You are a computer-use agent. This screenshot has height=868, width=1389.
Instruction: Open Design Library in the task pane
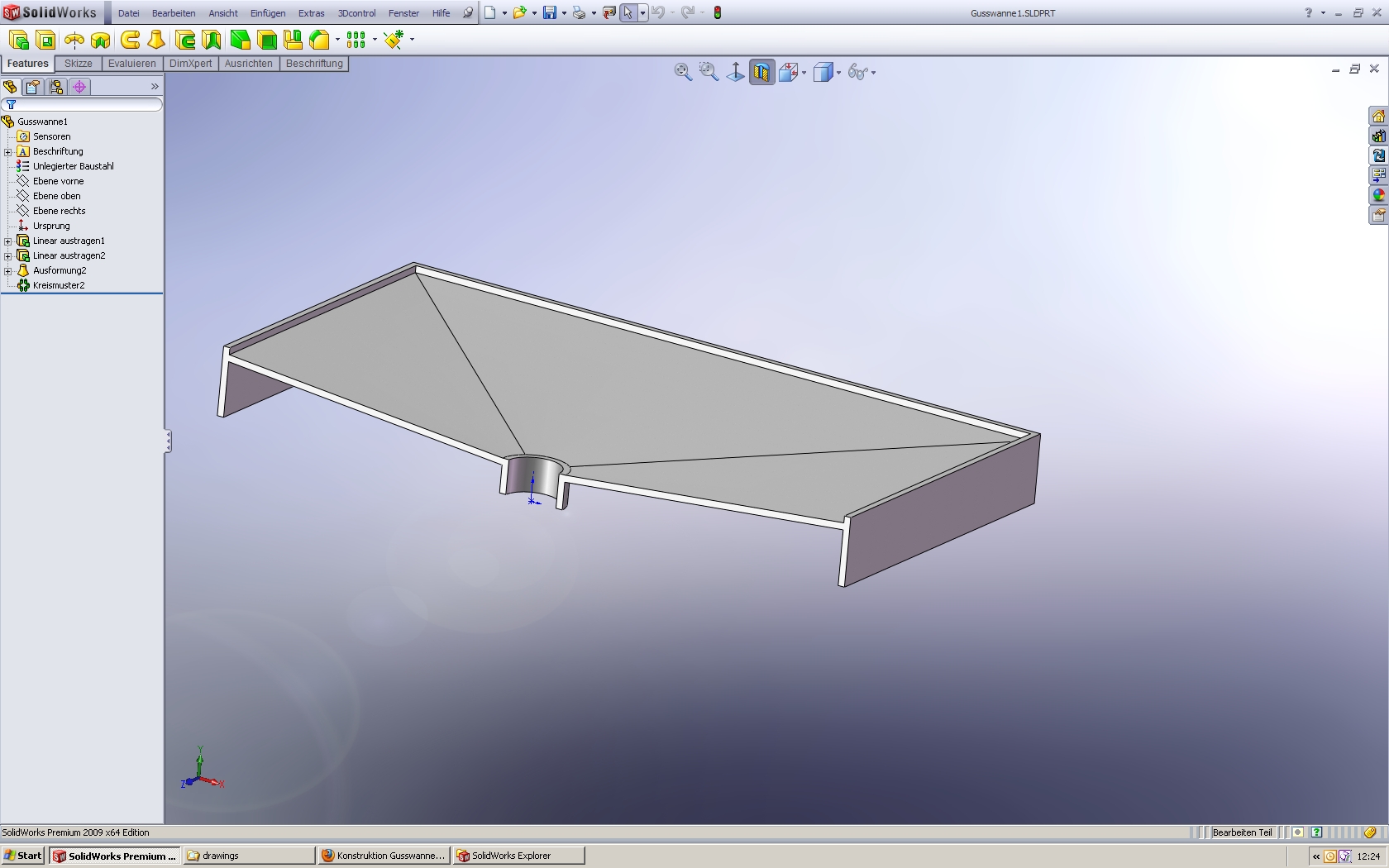point(1378,136)
